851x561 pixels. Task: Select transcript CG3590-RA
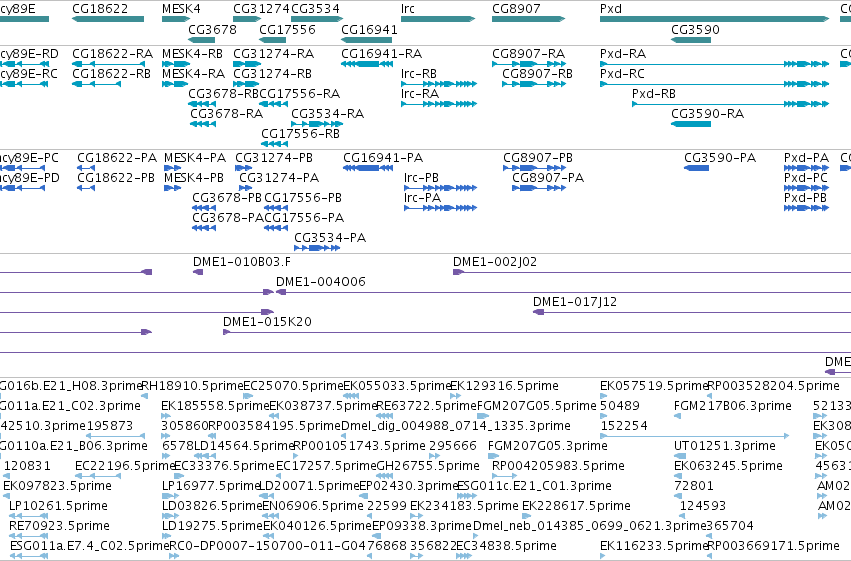tap(708, 113)
